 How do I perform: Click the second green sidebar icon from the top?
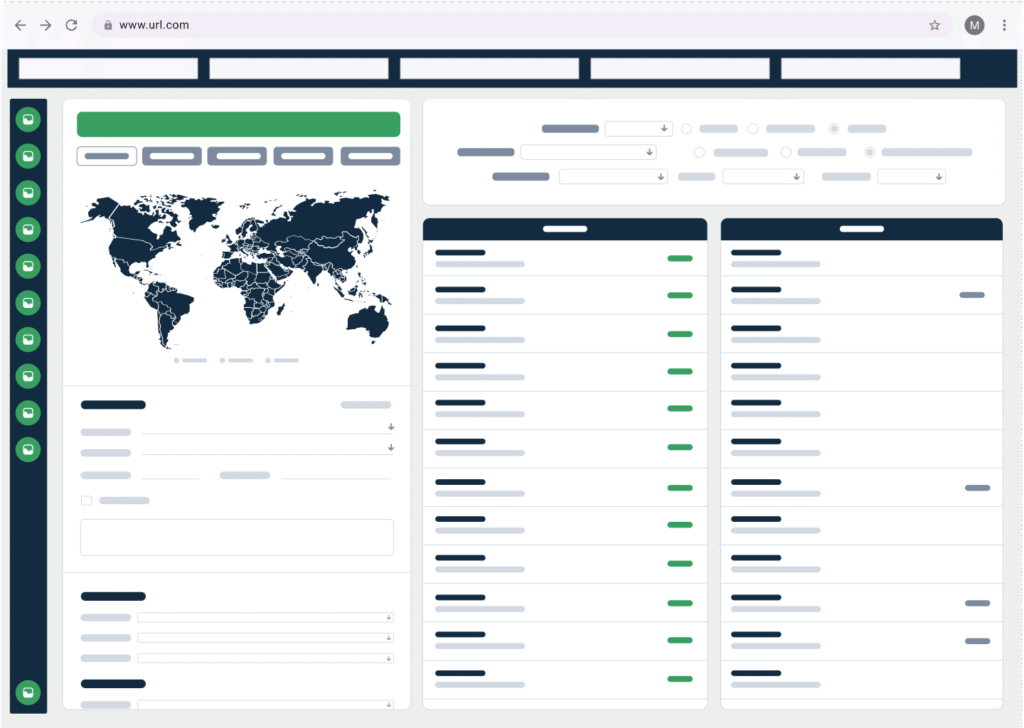(28, 155)
